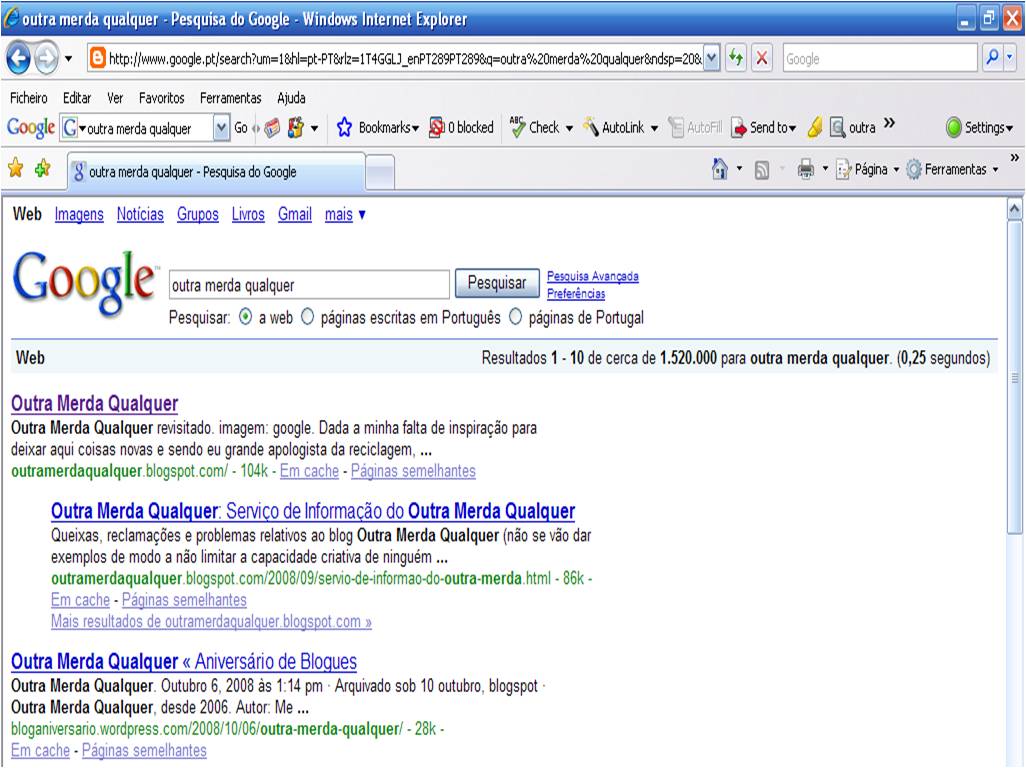The height and width of the screenshot is (768, 1026).
Task: Open Pesquisa Avançada link
Action: click(x=593, y=276)
